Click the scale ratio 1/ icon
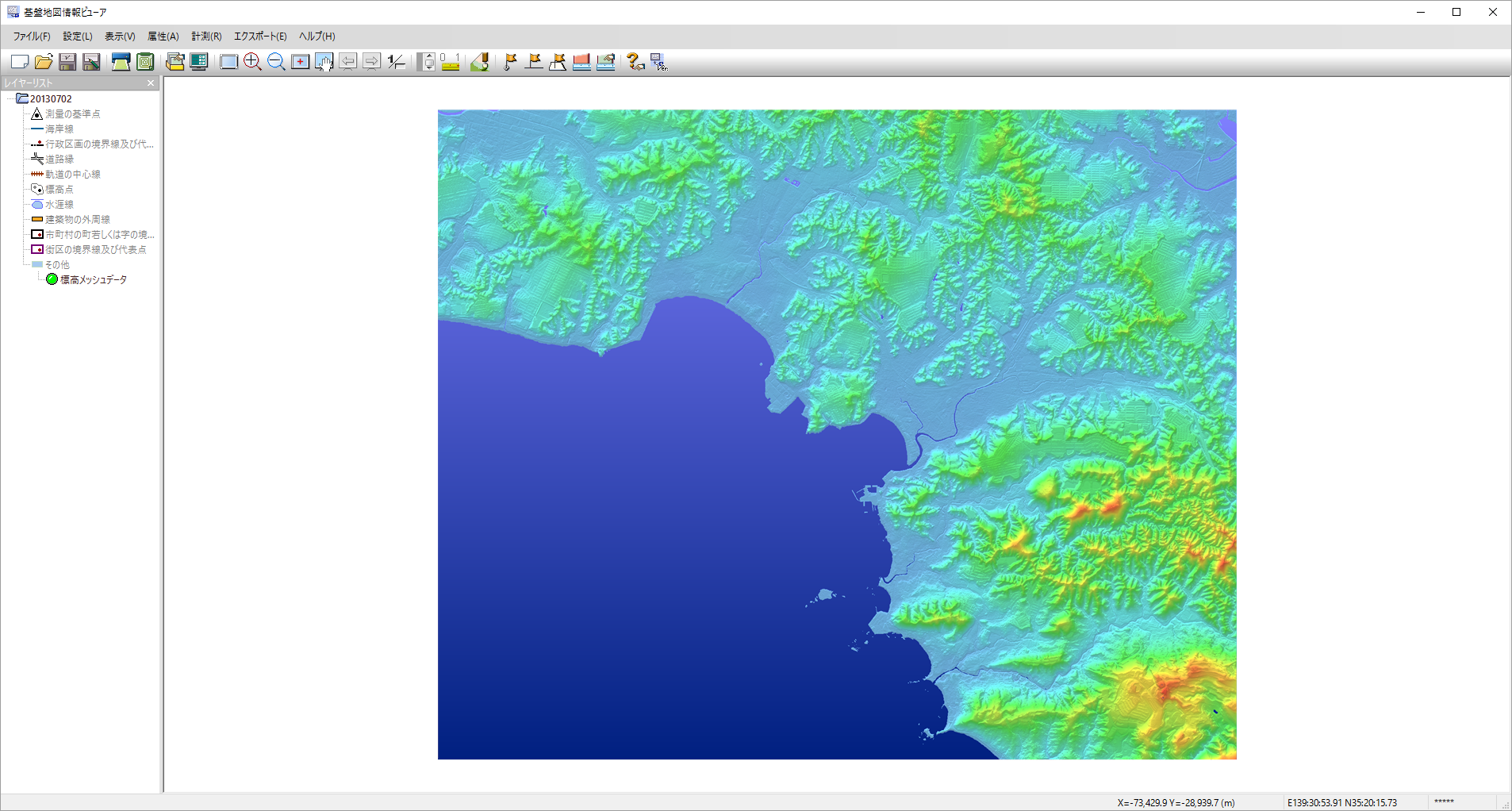1512x811 pixels. pyautogui.click(x=397, y=62)
